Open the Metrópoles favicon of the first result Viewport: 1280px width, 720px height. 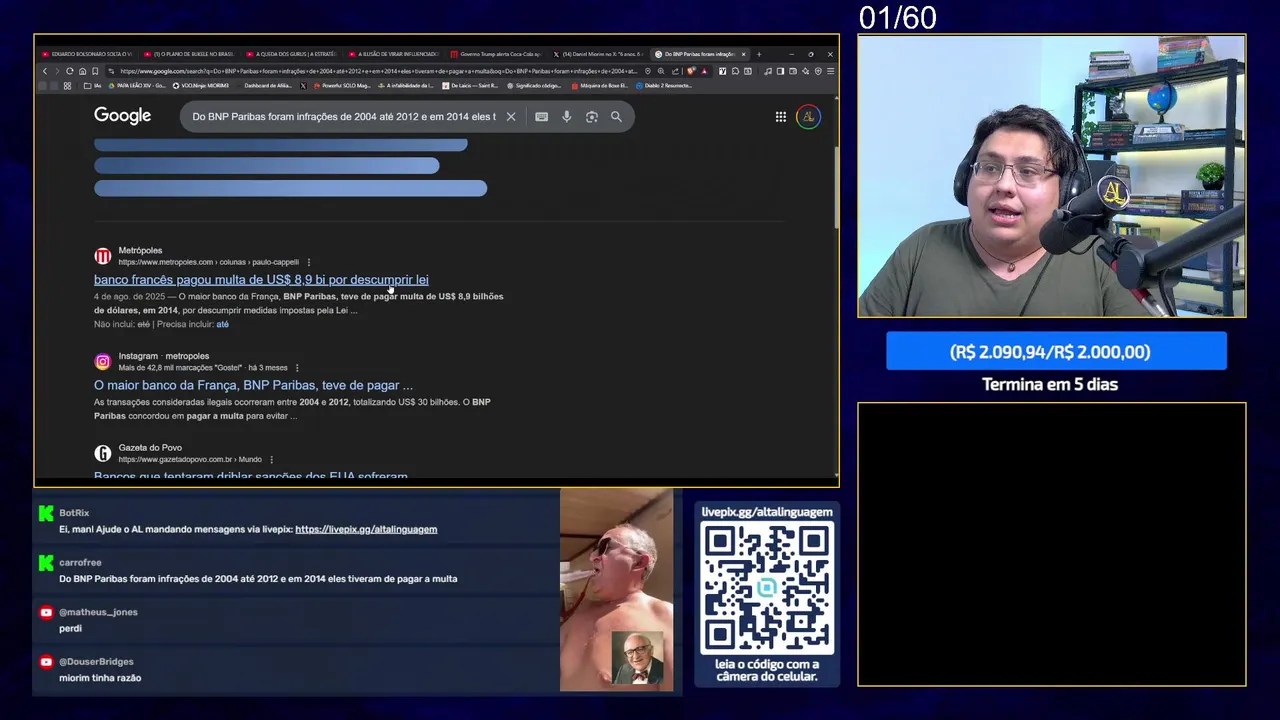103,256
